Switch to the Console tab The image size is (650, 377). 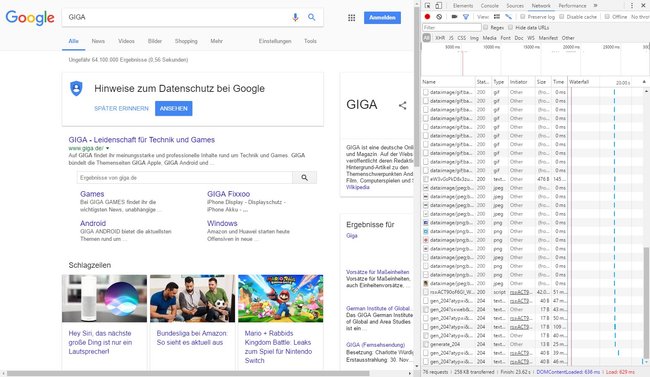pos(490,6)
